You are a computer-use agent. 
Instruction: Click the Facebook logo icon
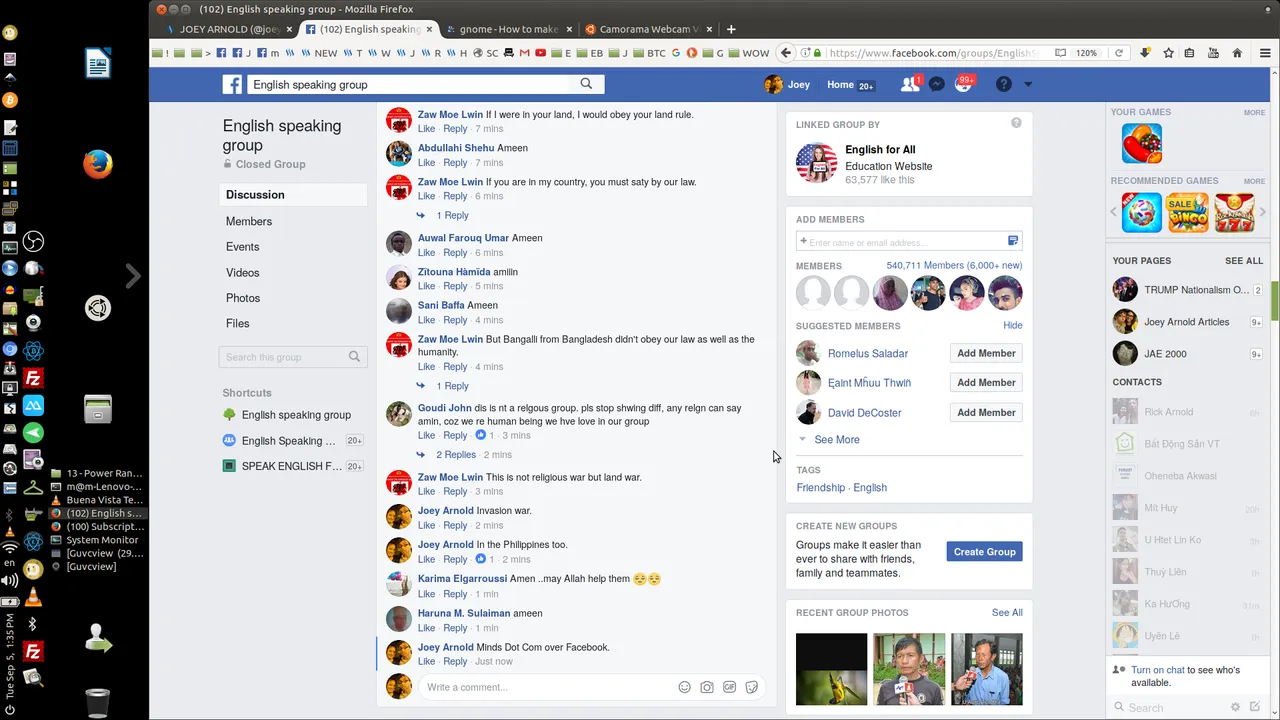tap(232, 85)
